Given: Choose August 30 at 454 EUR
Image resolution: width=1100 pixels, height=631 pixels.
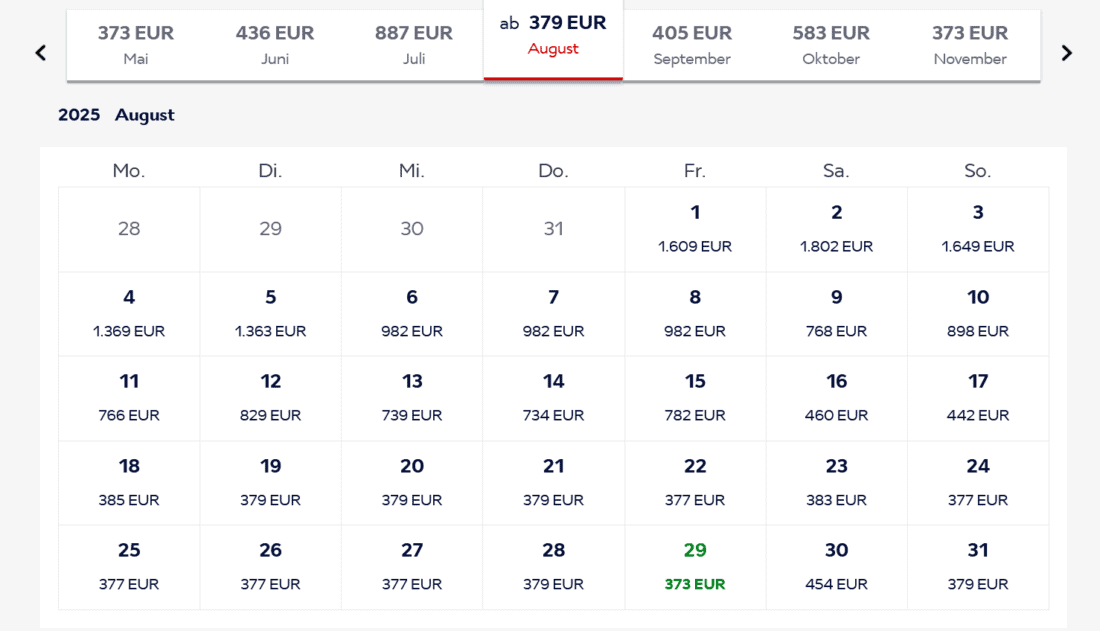Looking at the screenshot, I should 836,567.
